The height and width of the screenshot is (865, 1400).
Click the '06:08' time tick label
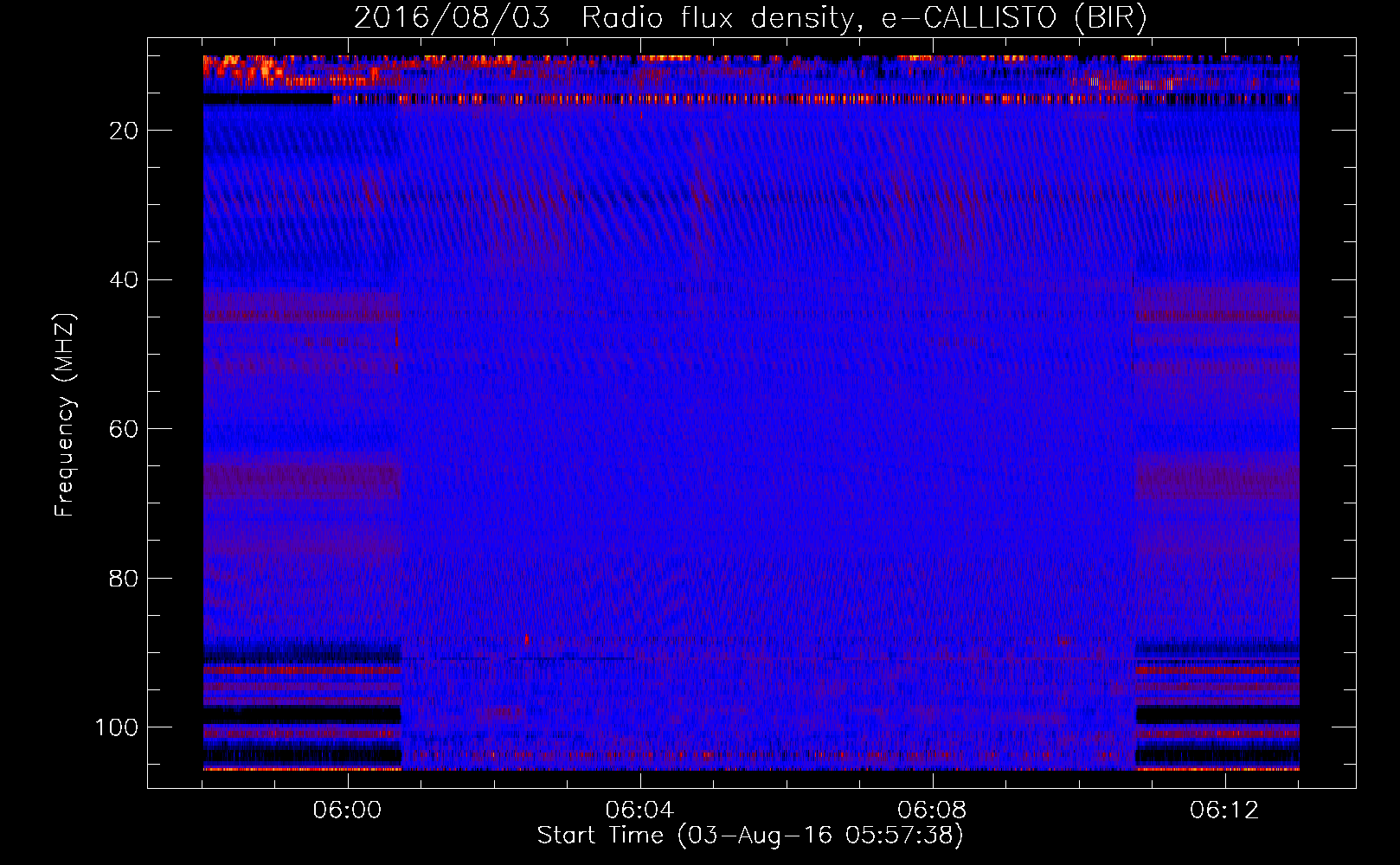932,811
